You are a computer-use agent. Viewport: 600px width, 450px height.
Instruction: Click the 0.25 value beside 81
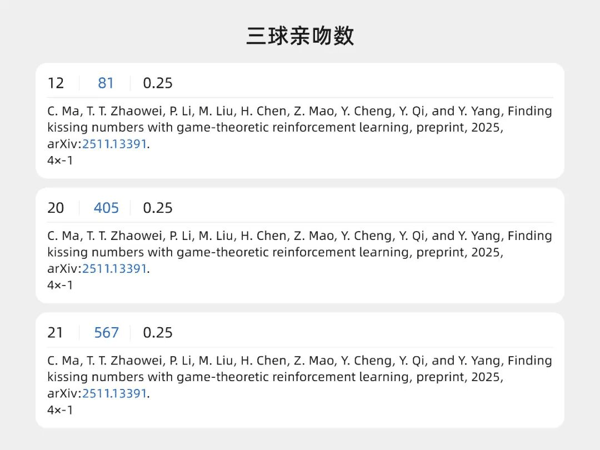157,83
